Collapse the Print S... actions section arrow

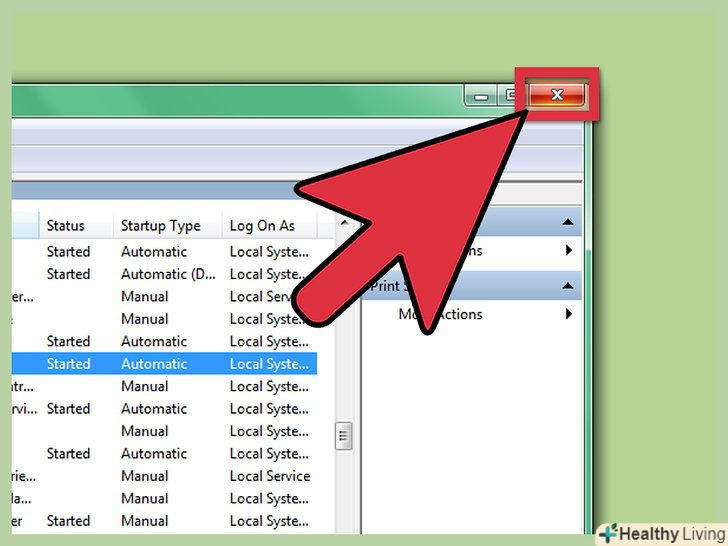tap(567, 286)
